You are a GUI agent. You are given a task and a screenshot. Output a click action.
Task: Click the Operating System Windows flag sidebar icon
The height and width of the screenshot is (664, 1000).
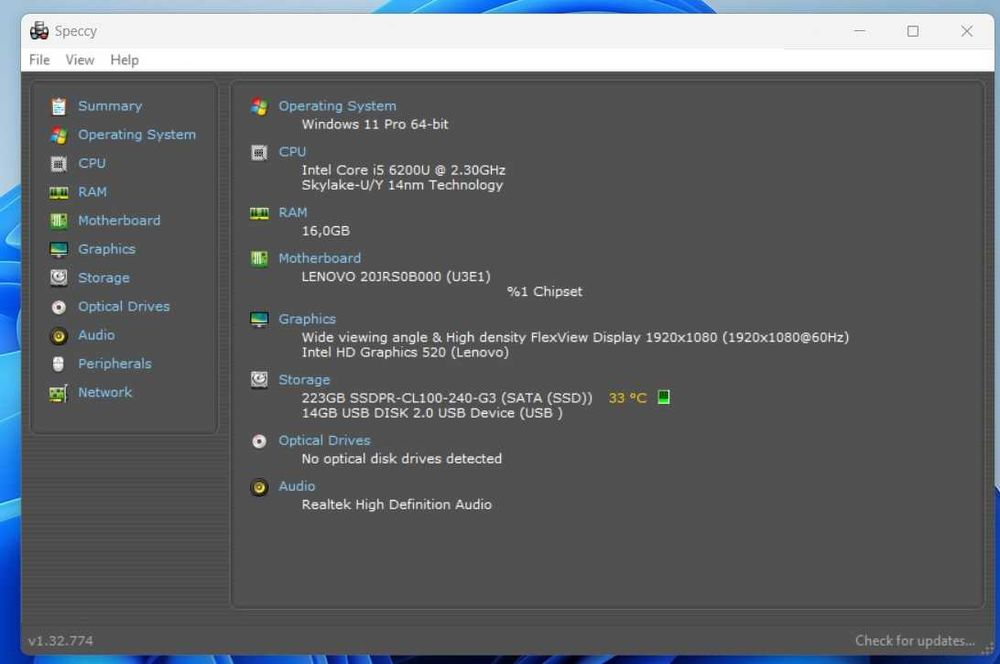59,135
